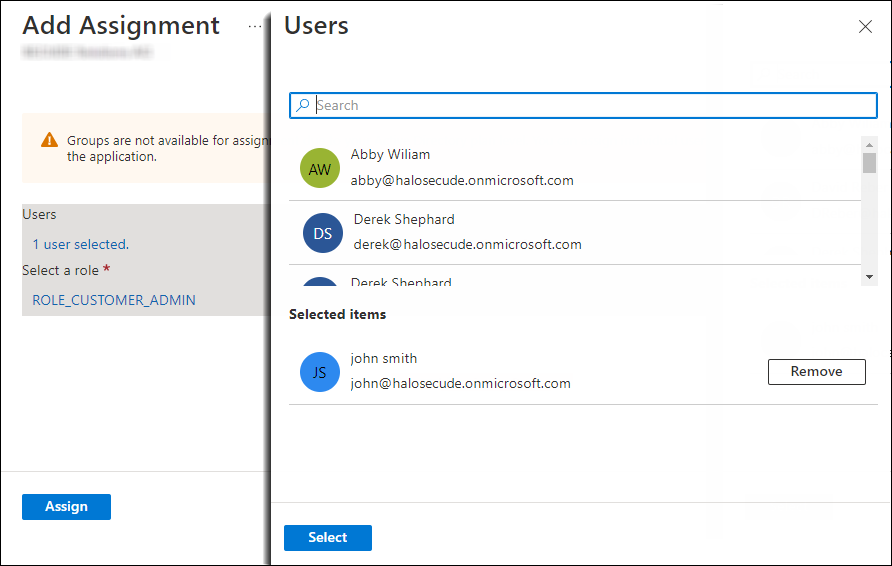Click the user list scrollbar down arrow
This screenshot has width=892, height=566.
click(x=869, y=276)
